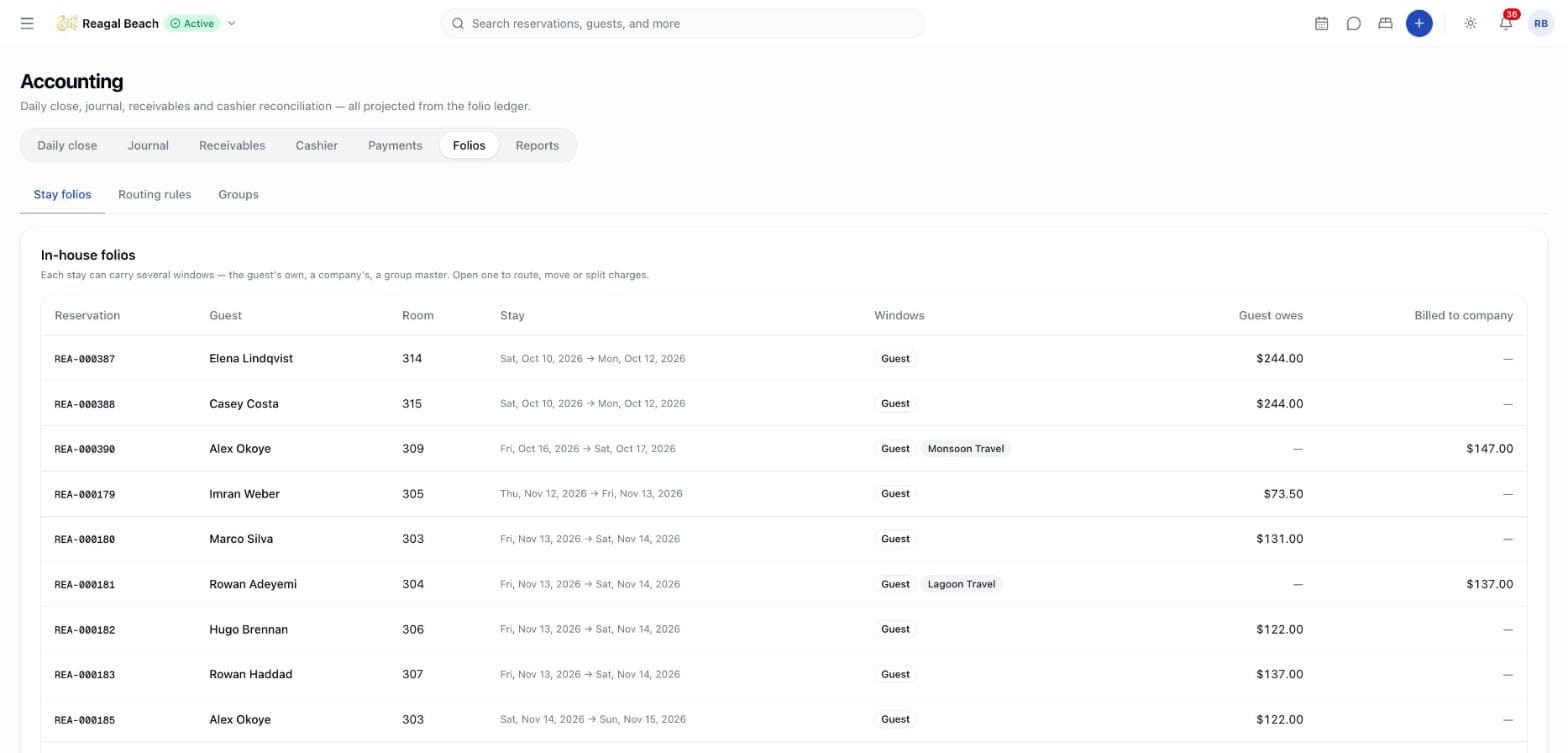The height and width of the screenshot is (753, 1568).
Task: Click the $131.00 guest owes amount
Action: (x=1279, y=539)
